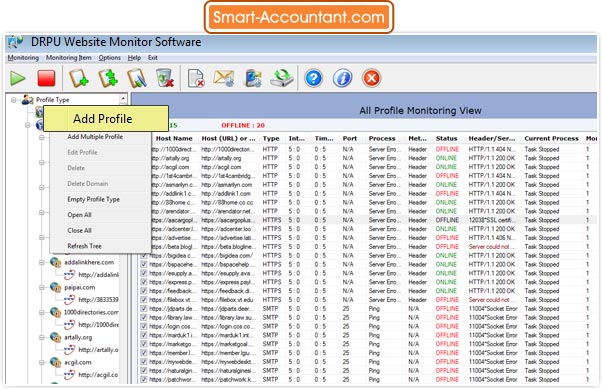Sort by the Current Process column header

click(x=551, y=138)
